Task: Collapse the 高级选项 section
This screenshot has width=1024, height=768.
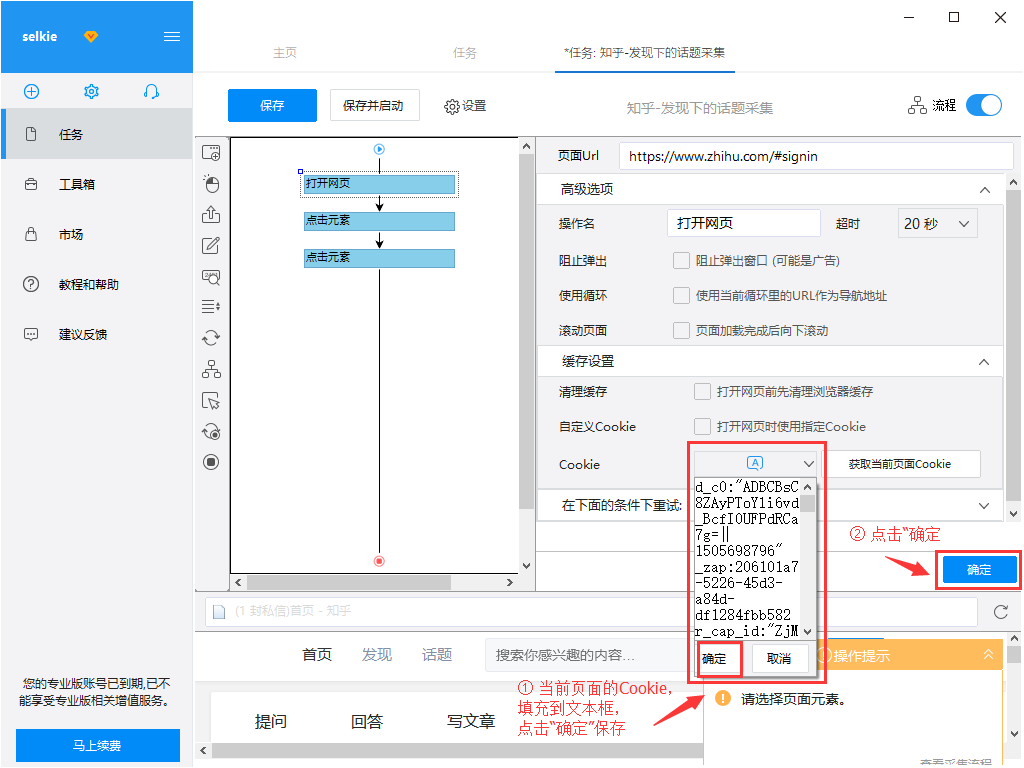Action: point(984,189)
